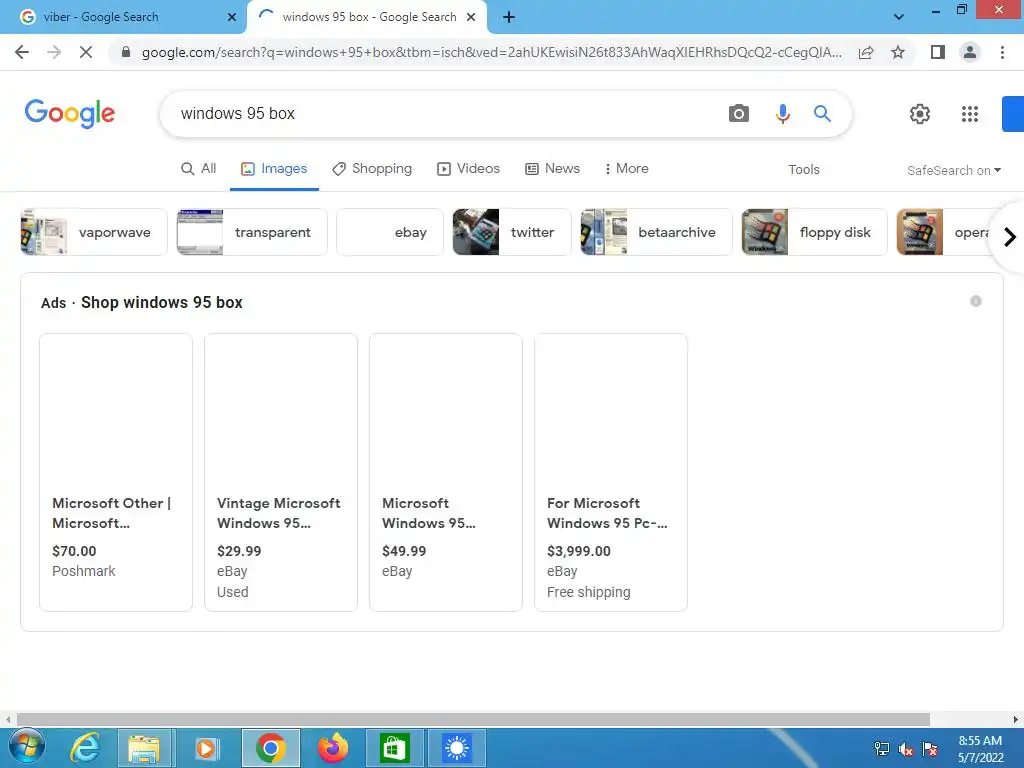Click the horizontal scrollbar at page bottom

[473, 719]
